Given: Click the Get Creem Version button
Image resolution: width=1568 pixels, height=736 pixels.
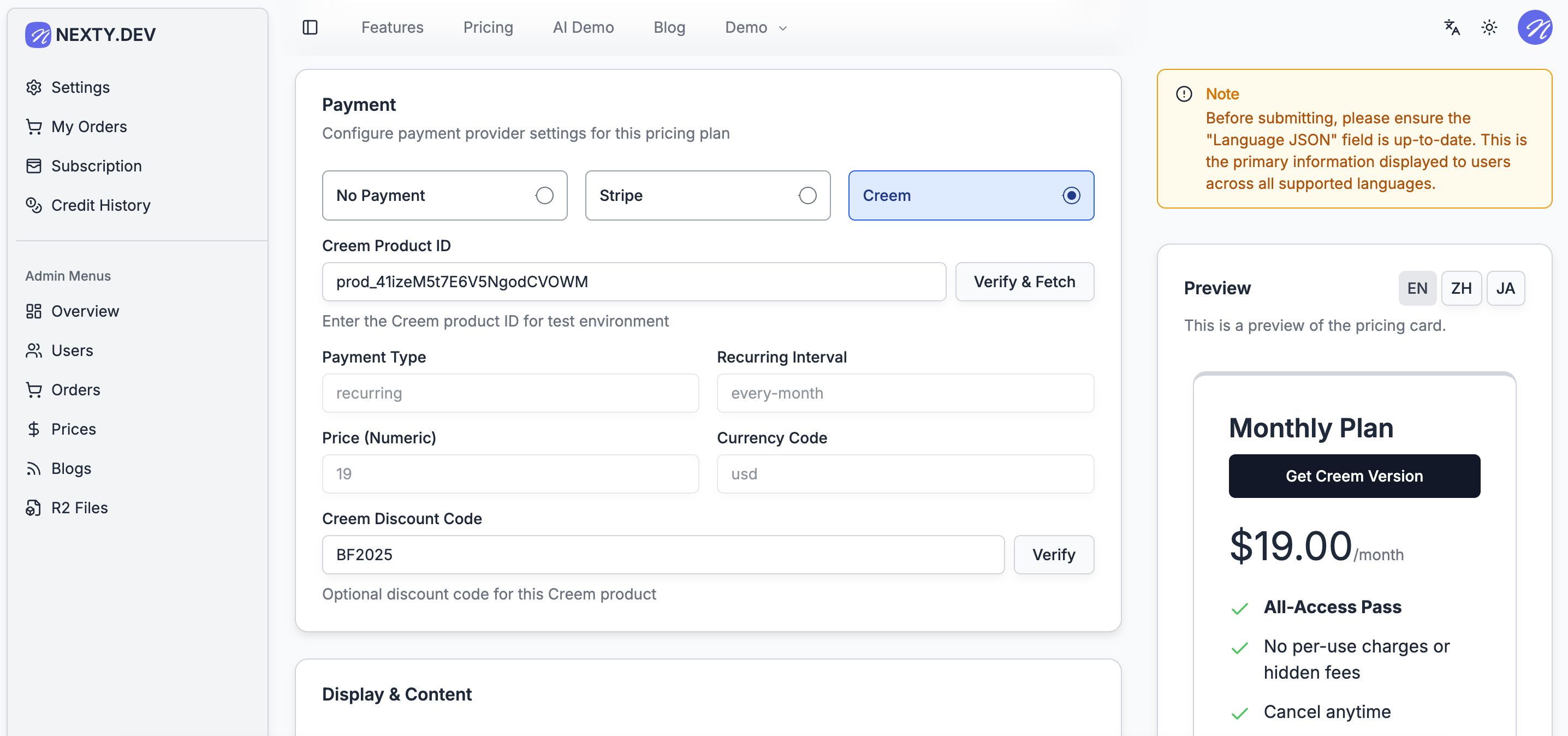Looking at the screenshot, I should point(1354,476).
